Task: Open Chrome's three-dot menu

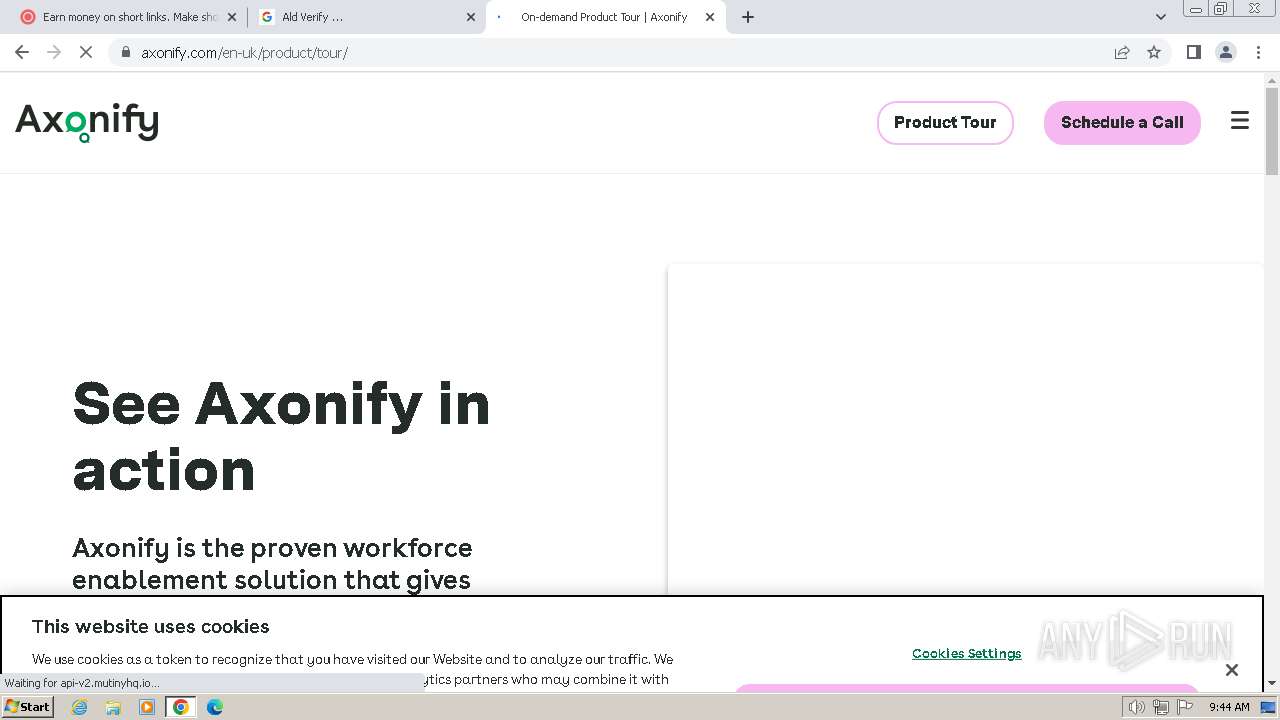Action: click(1258, 52)
